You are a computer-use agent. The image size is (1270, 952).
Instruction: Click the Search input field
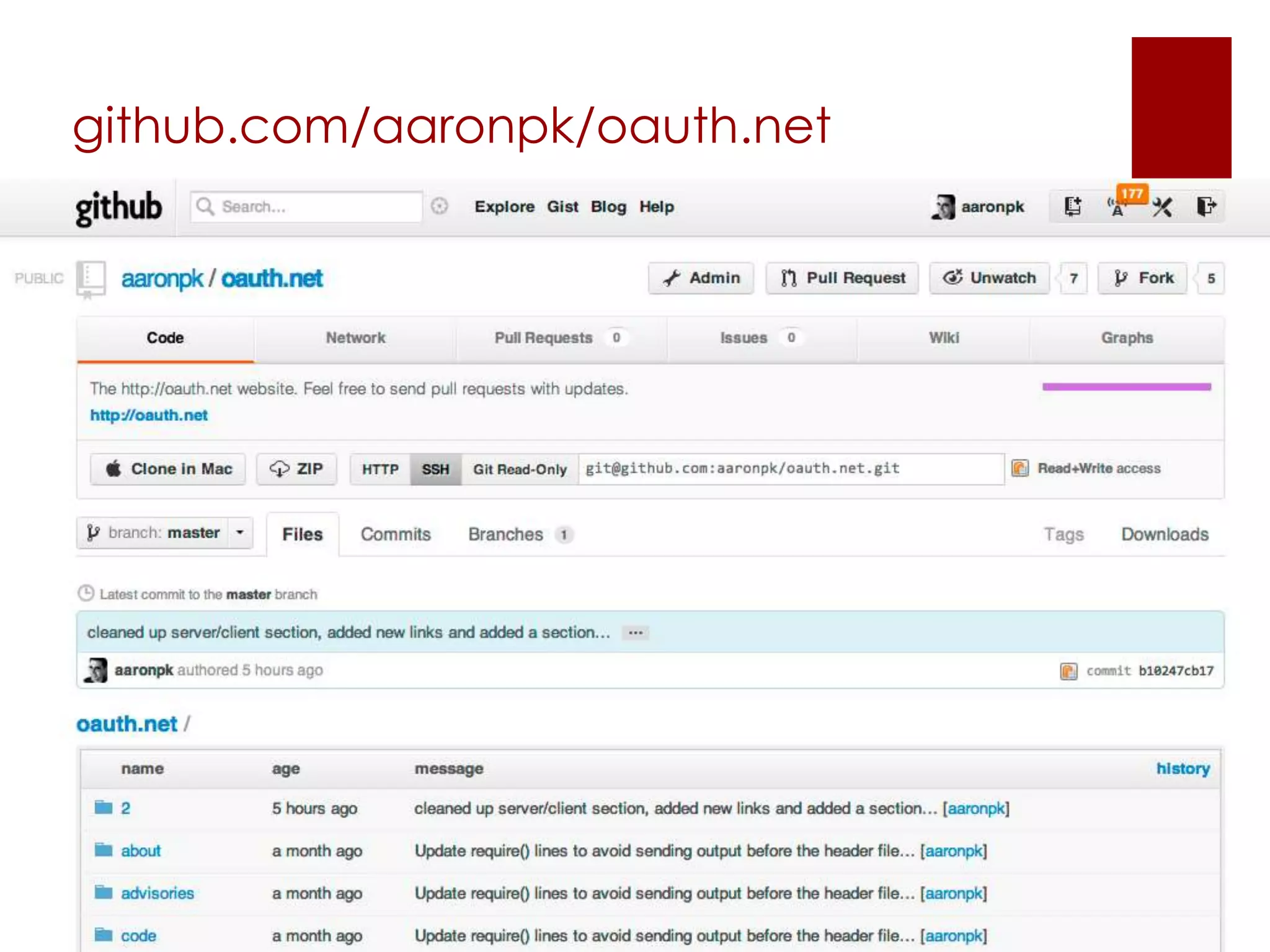pyautogui.click(x=306, y=207)
